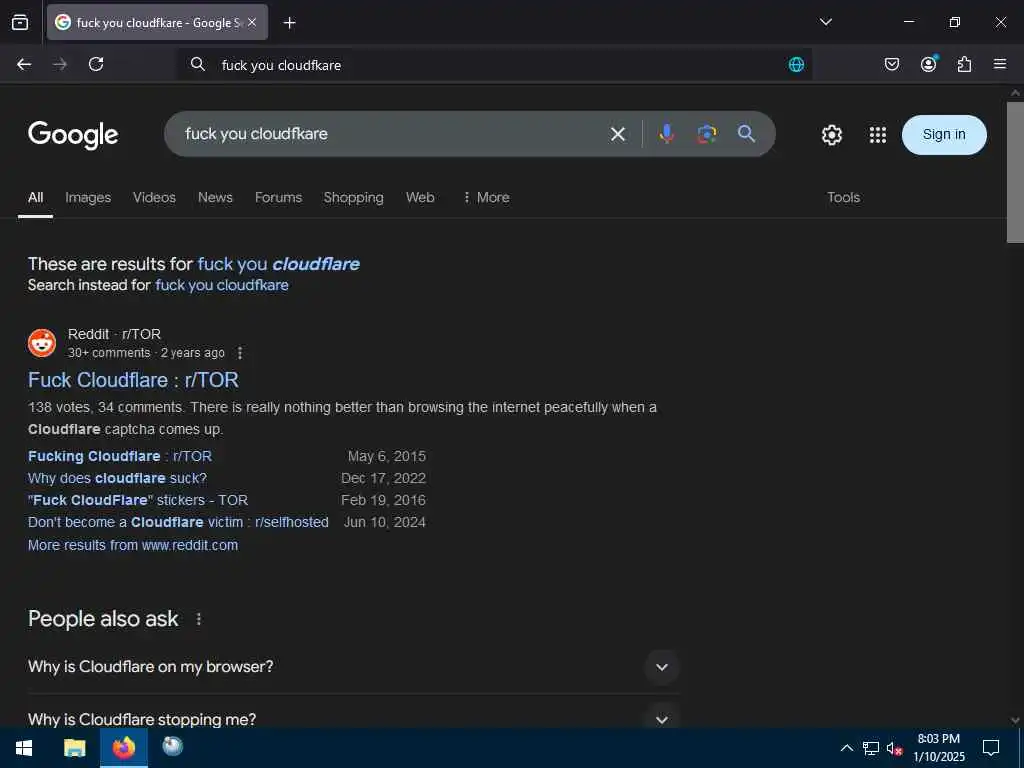Follow corrected query fuck you cloudflare link
Viewport: 1024px width, 768px height.
[278, 264]
